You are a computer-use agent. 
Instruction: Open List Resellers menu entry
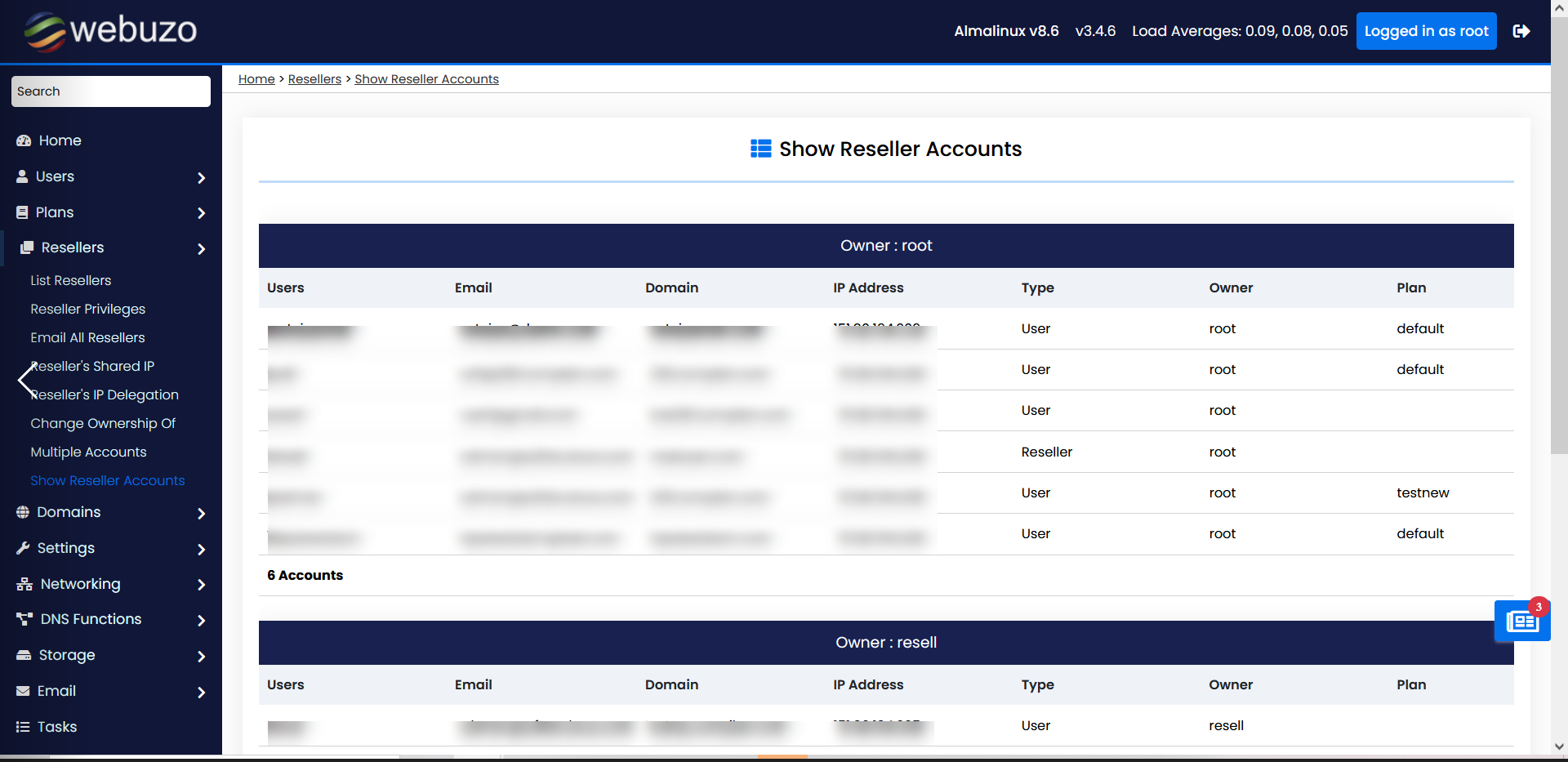click(x=70, y=280)
